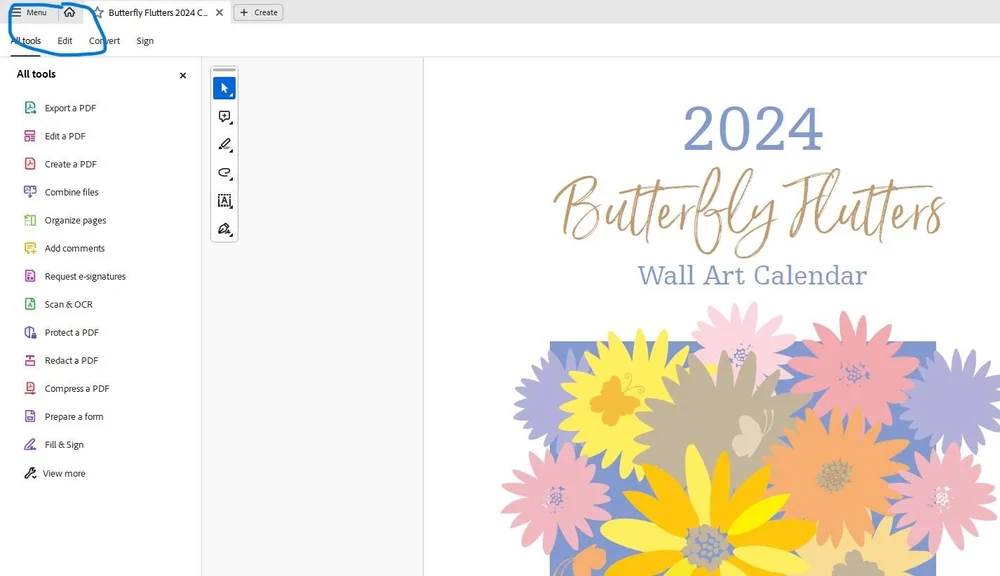Star the Butterfly Flutters document tab
Viewport: 1000px width, 576px height.
click(98, 12)
